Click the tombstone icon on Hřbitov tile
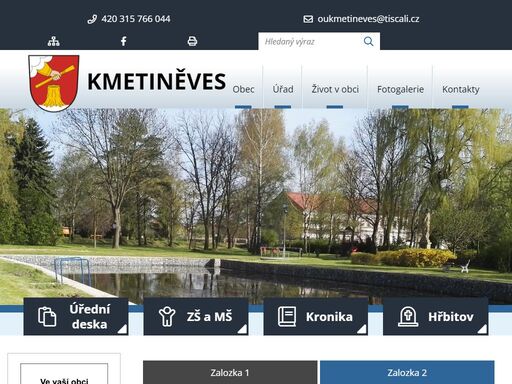 coord(408,316)
